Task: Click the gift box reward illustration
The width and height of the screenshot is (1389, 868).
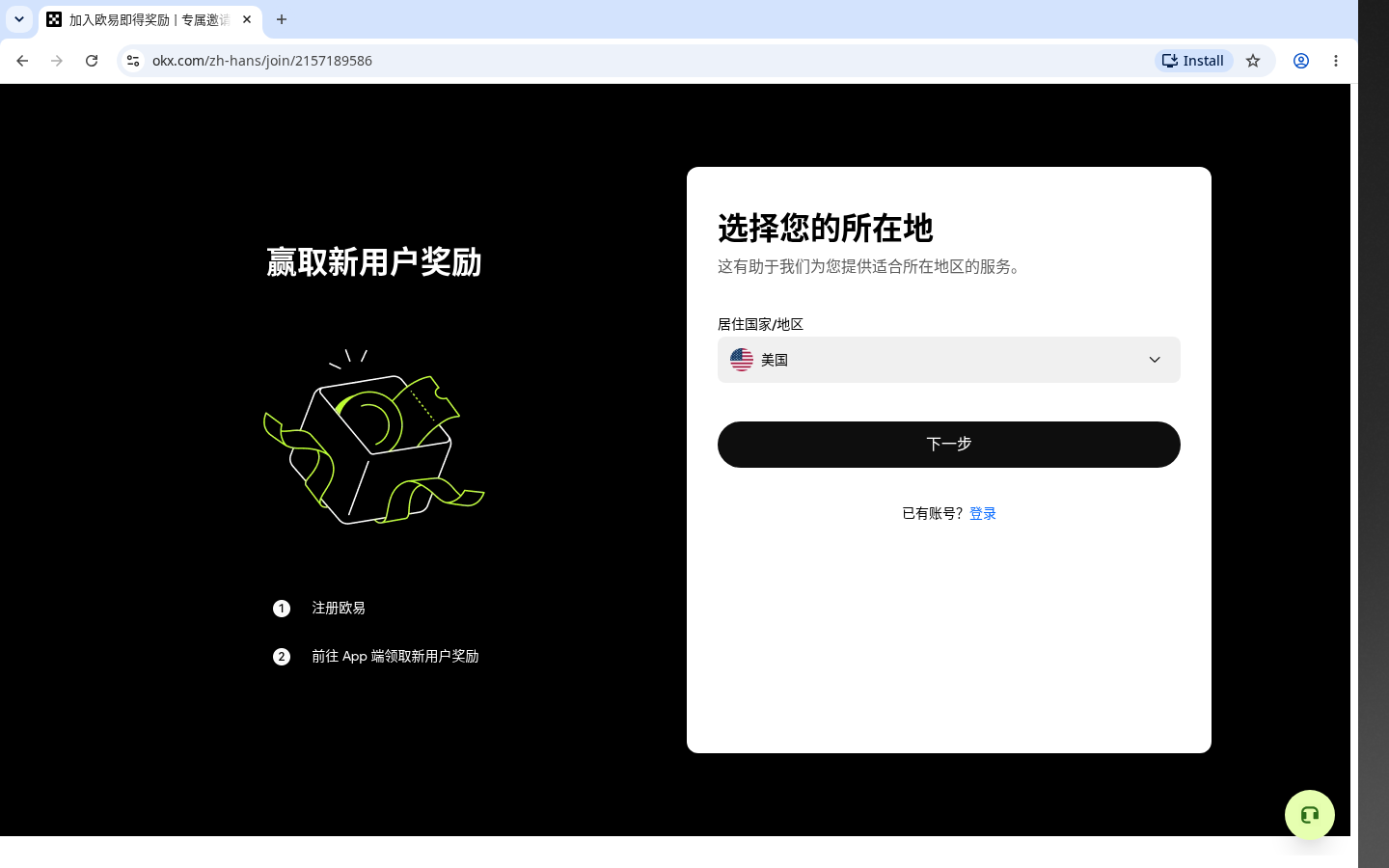Action: pos(374,437)
